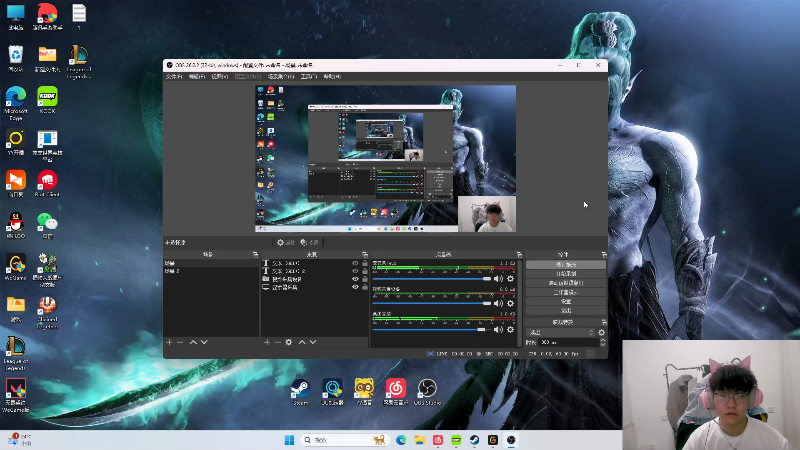Viewport: 800px width, 450px height.
Task: Remove the selected scene with the minus icon
Action: tap(179, 342)
